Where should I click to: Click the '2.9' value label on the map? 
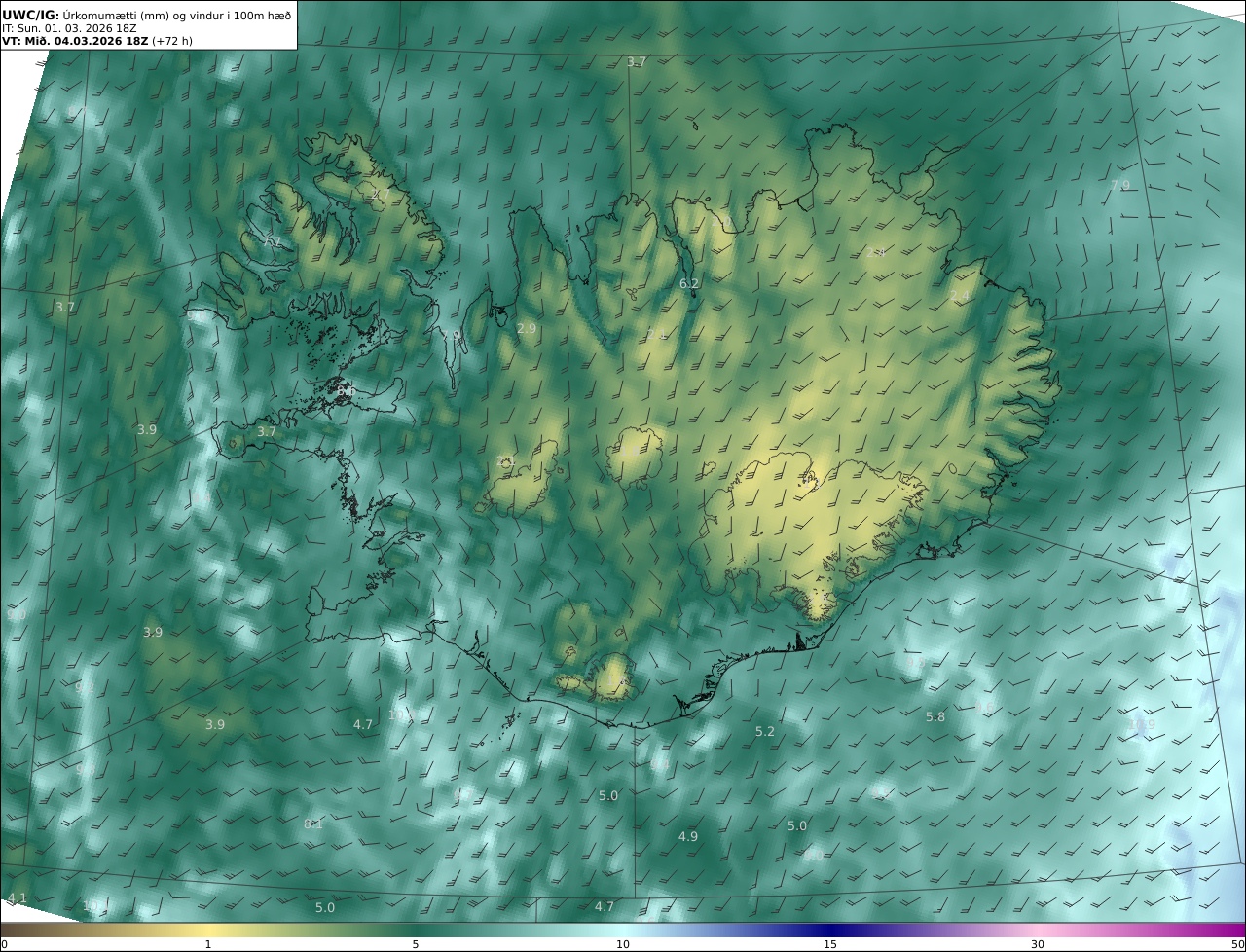point(527,329)
